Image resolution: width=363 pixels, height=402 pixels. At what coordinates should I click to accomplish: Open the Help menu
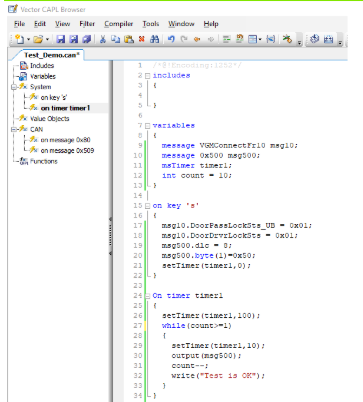pyautogui.click(x=211, y=24)
